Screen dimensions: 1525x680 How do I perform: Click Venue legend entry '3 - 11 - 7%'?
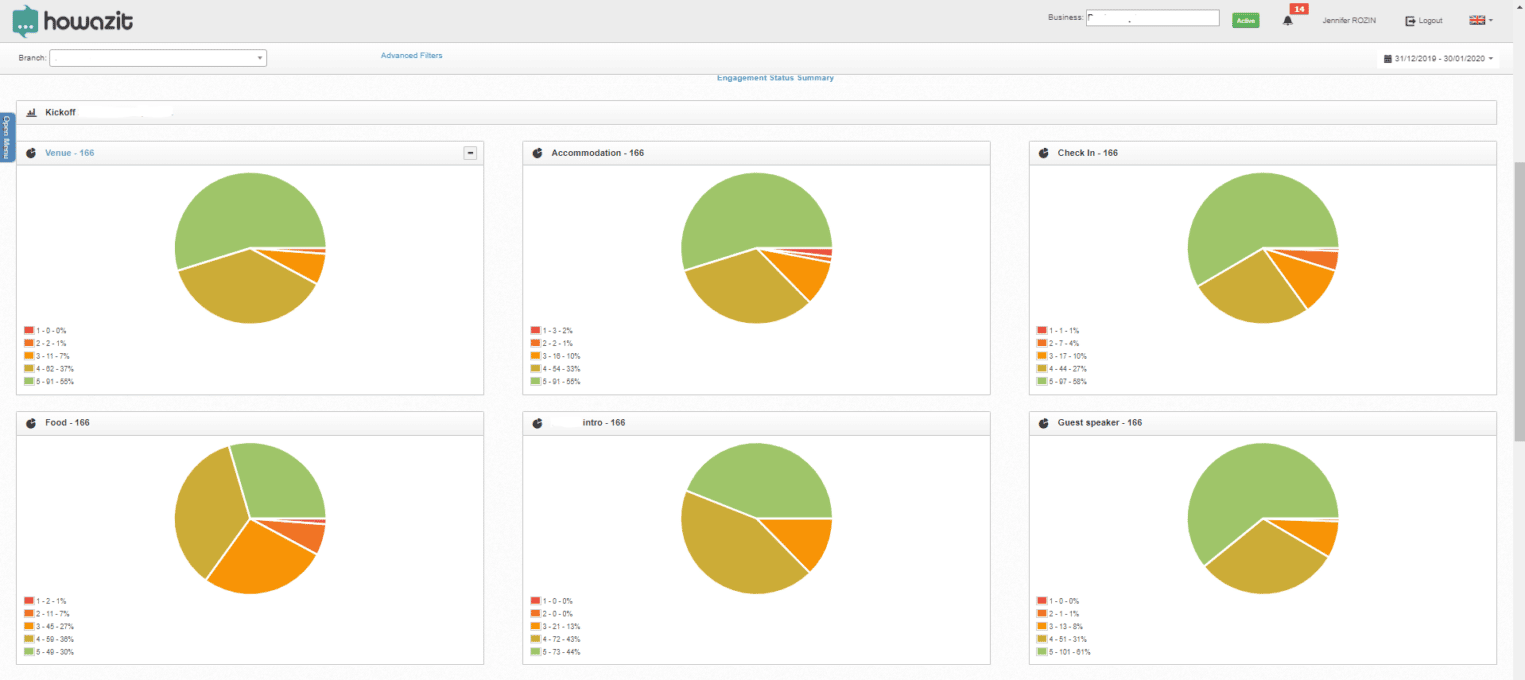point(47,356)
